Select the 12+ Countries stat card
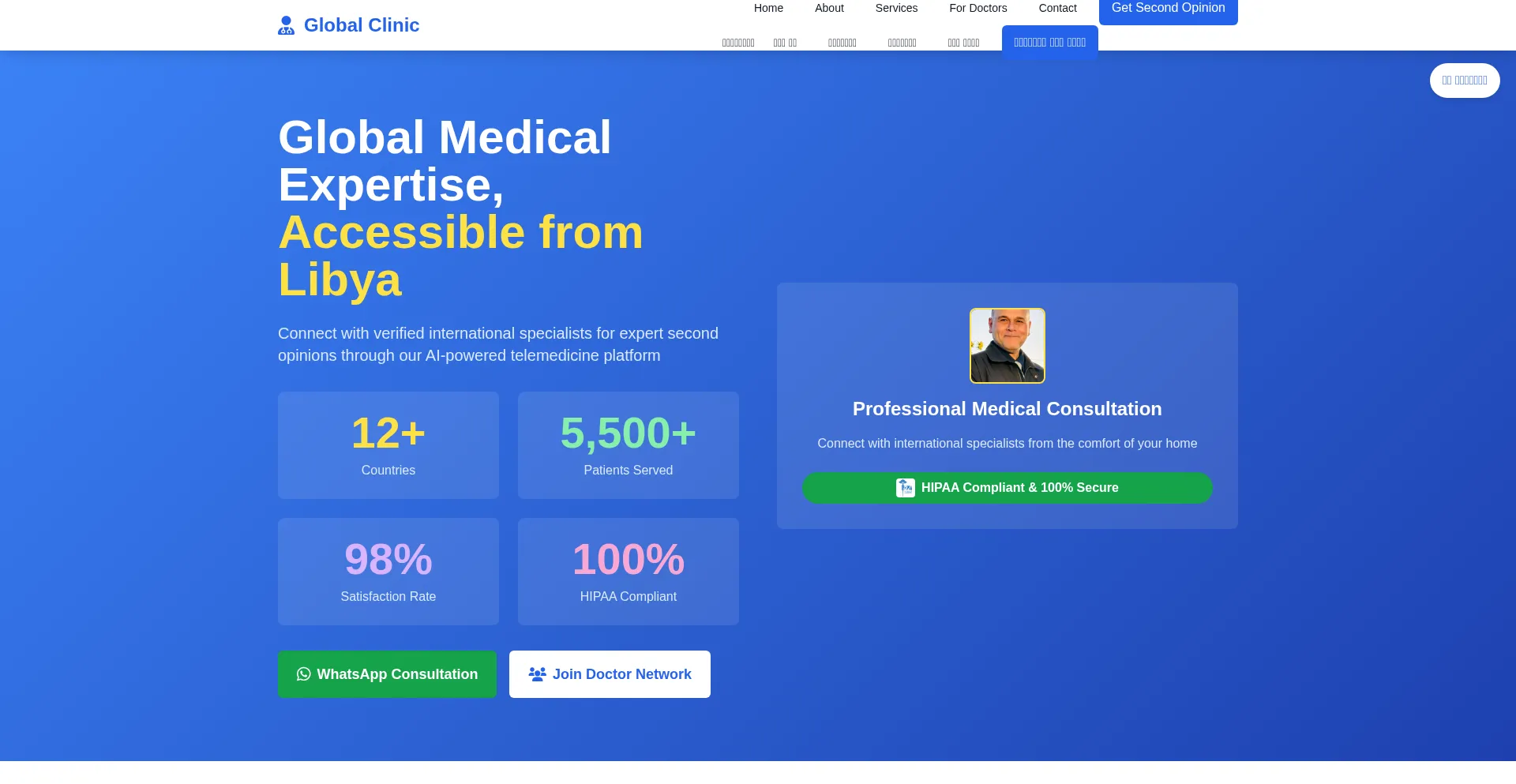This screenshot has height=784, width=1516. (x=388, y=445)
